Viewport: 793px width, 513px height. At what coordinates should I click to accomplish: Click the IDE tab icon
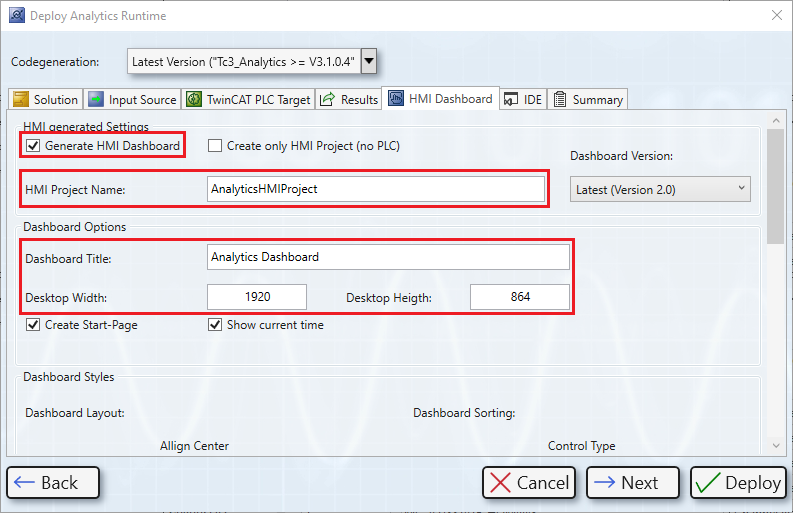click(x=511, y=99)
